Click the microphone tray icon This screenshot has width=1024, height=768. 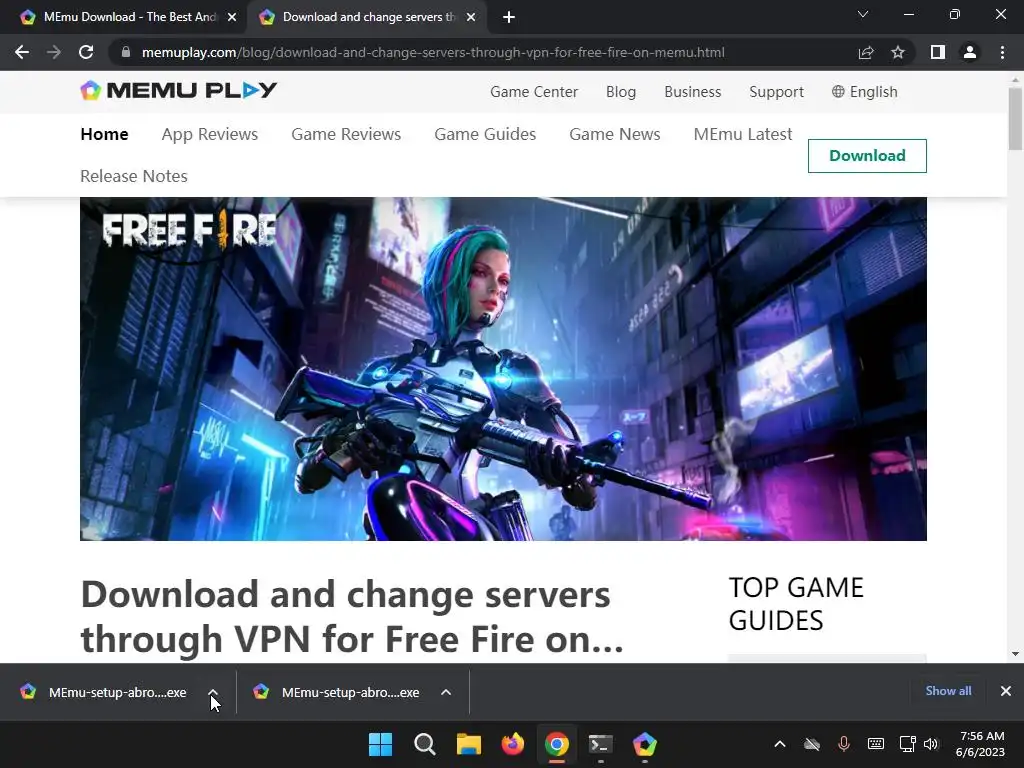pyautogui.click(x=844, y=744)
